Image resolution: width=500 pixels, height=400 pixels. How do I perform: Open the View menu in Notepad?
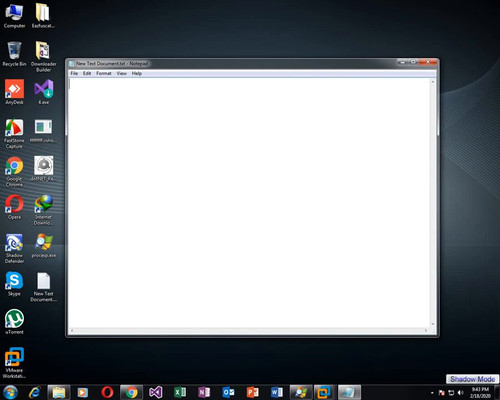click(121, 73)
